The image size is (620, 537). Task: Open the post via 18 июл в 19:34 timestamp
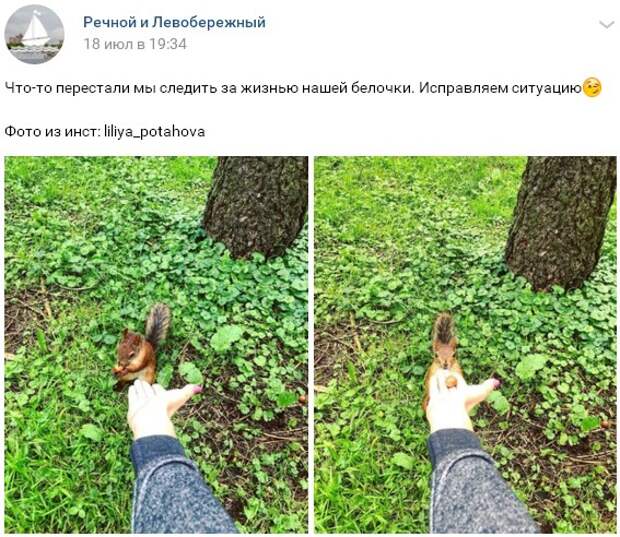(135, 43)
